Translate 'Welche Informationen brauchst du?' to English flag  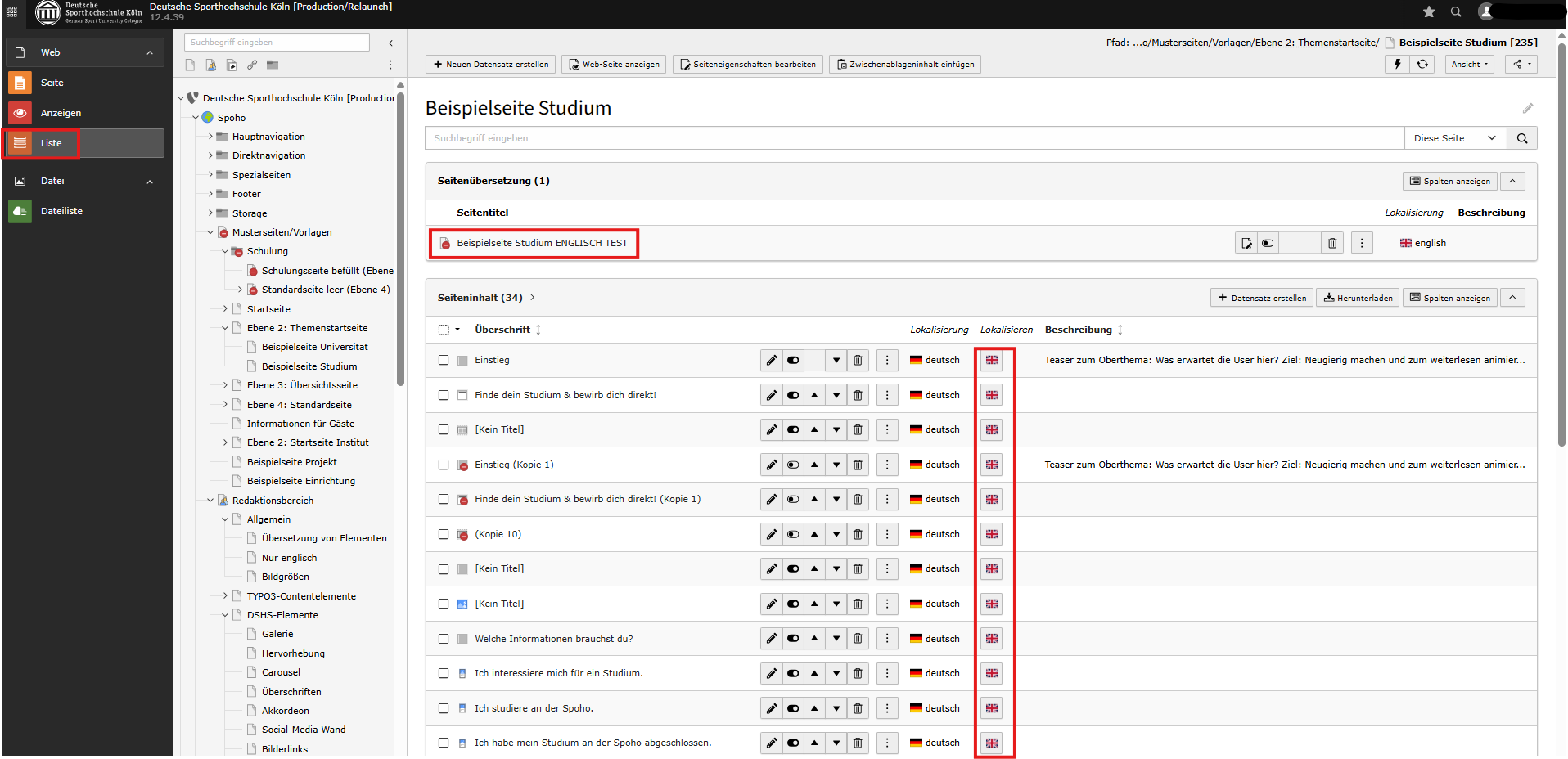point(992,639)
